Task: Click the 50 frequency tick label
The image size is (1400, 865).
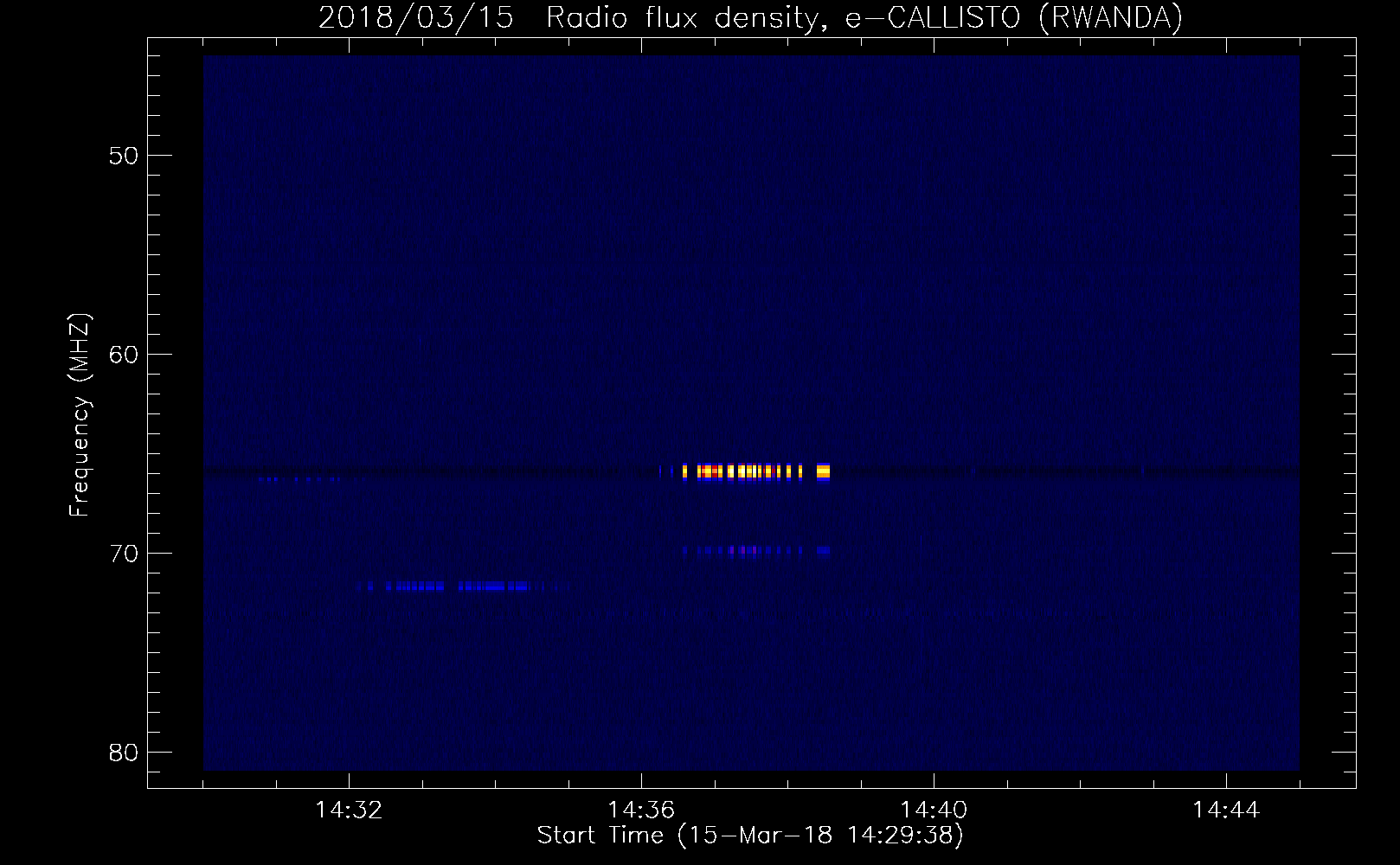Action: (124, 156)
